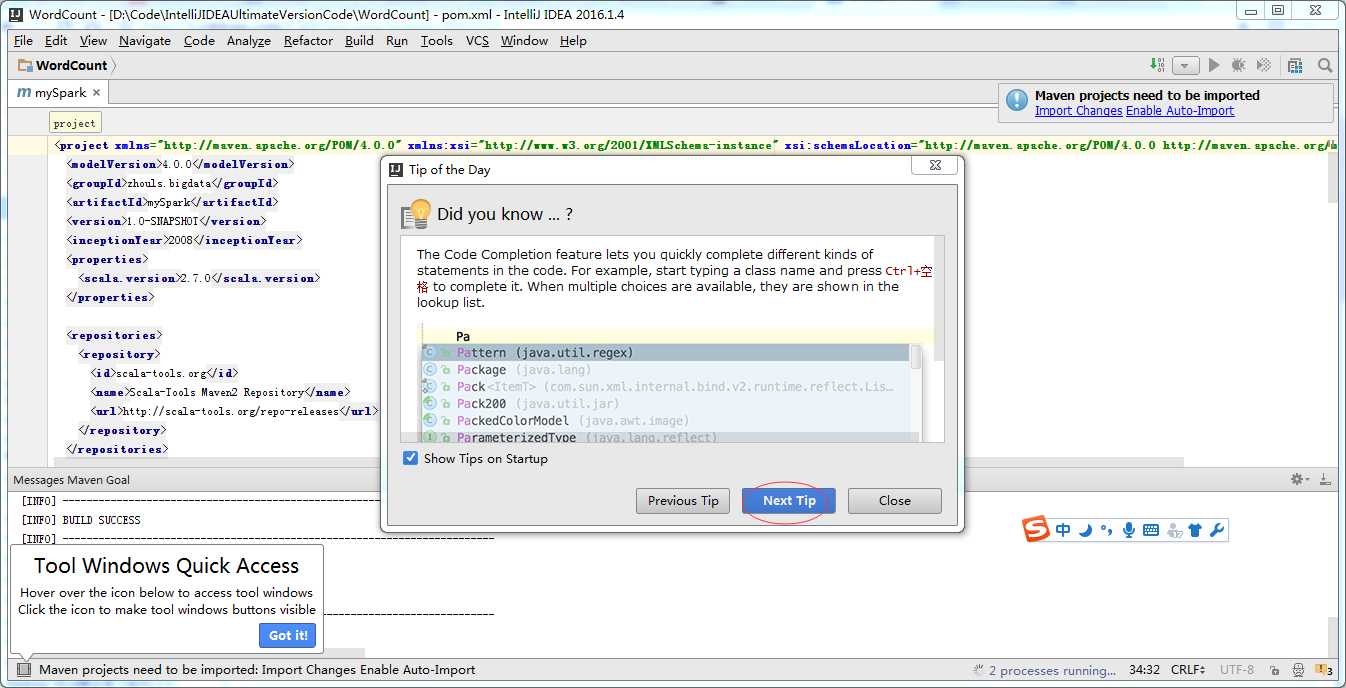This screenshot has width=1346, height=688.
Task: Click the scala.version line in editor
Action: coord(199,278)
